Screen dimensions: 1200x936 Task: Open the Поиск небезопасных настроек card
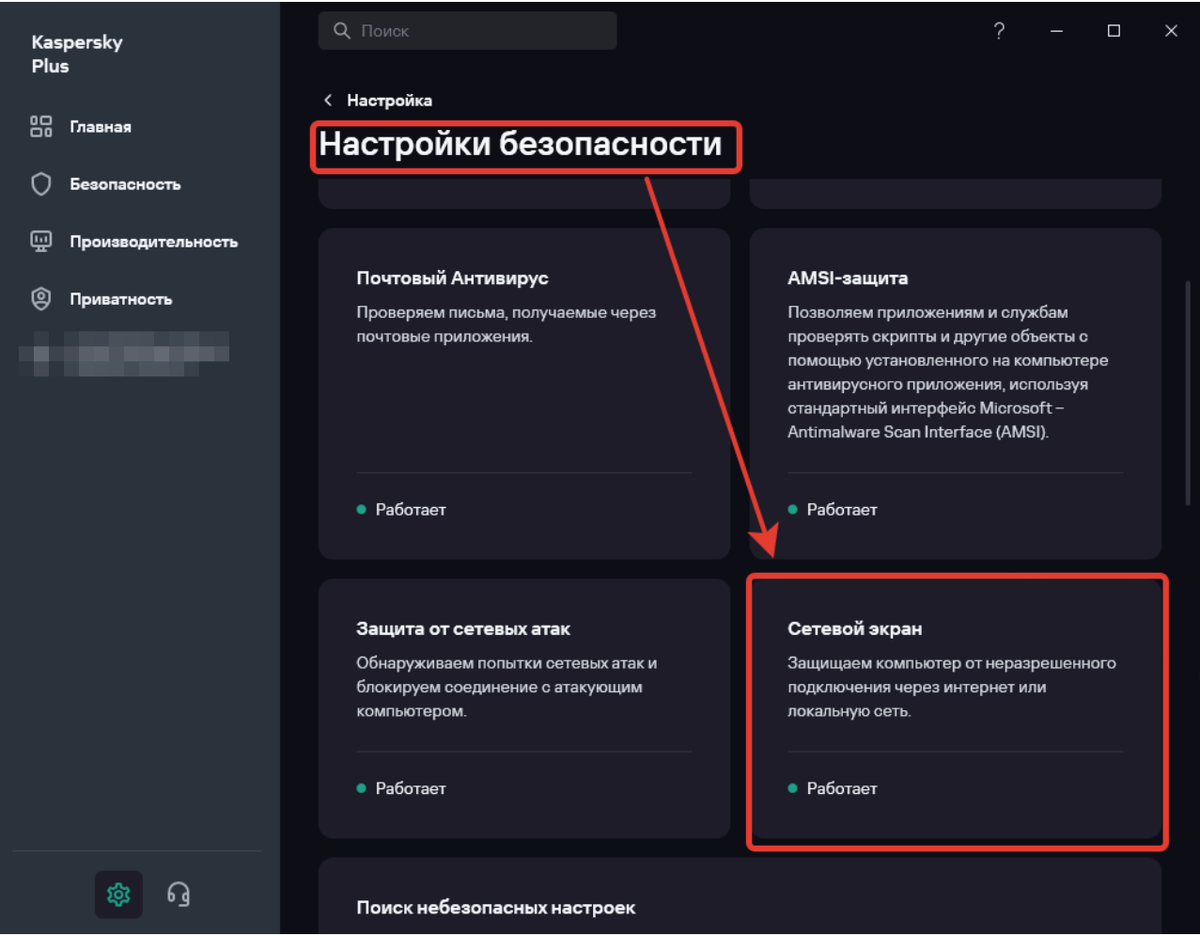tap(740, 896)
